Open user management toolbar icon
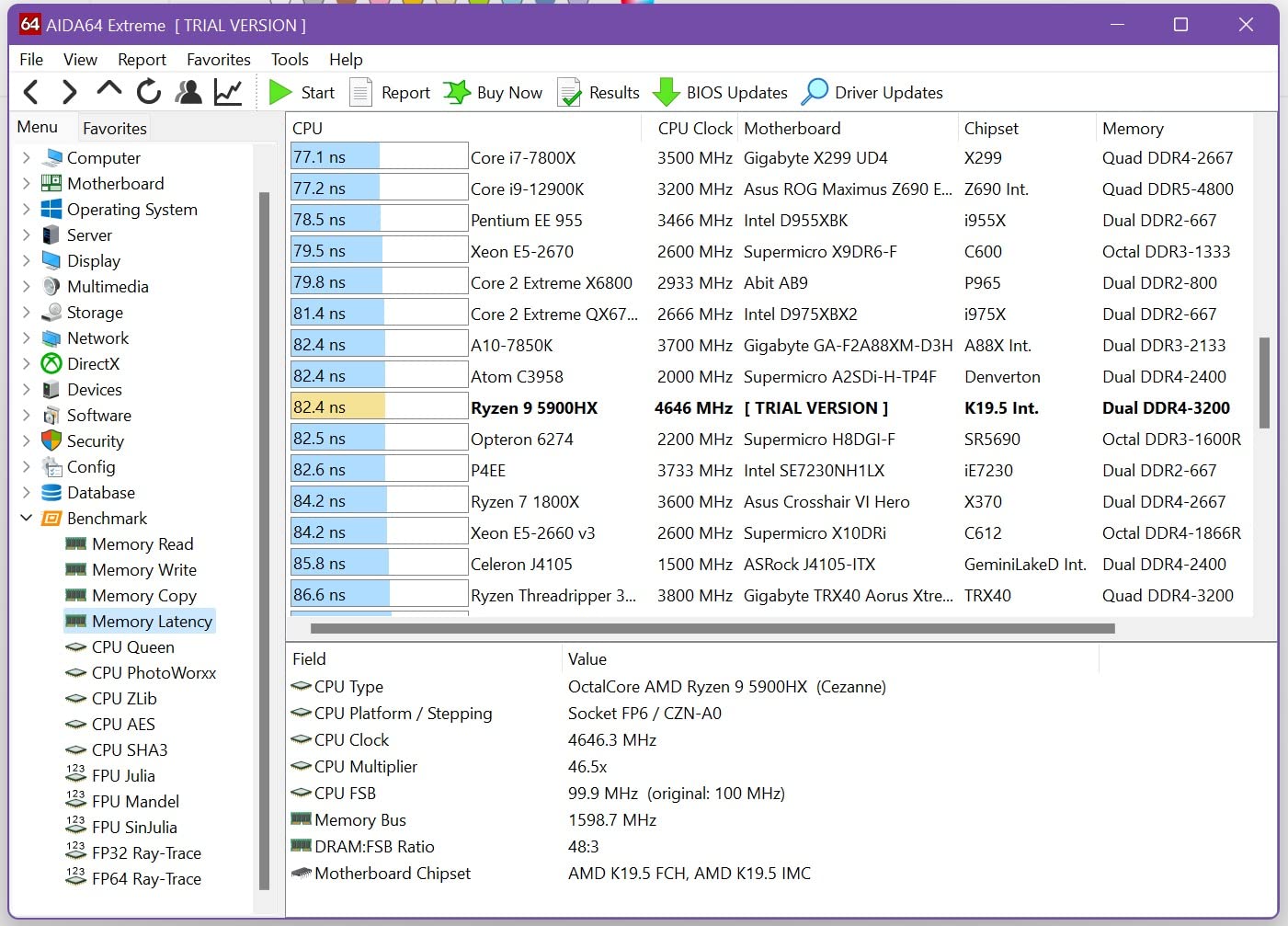 [x=188, y=92]
